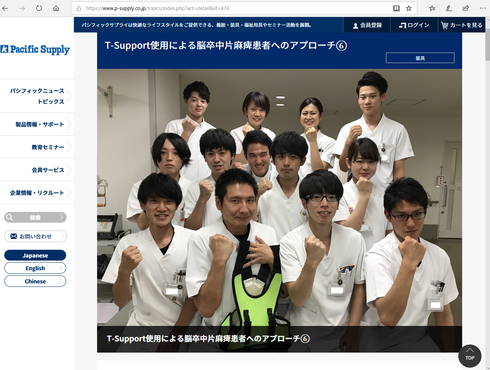Open the favorites hub icon

pos(432,8)
